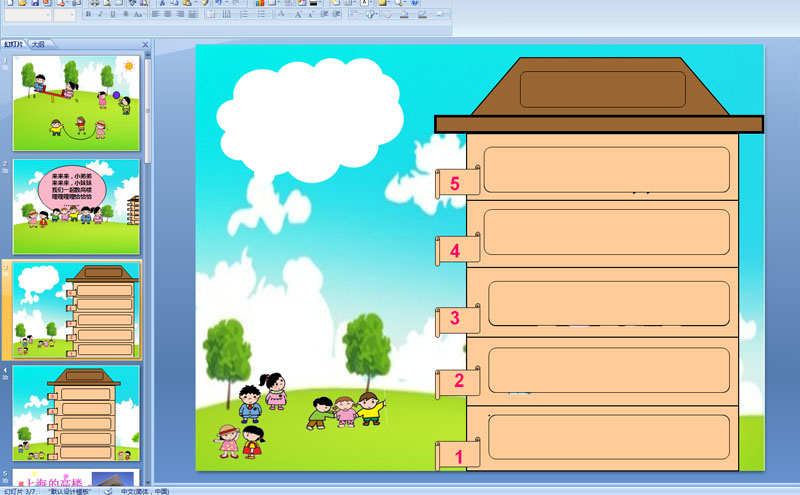Center align text
The width and height of the screenshot is (800, 495).
pyautogui.click(x=168, y=14)
